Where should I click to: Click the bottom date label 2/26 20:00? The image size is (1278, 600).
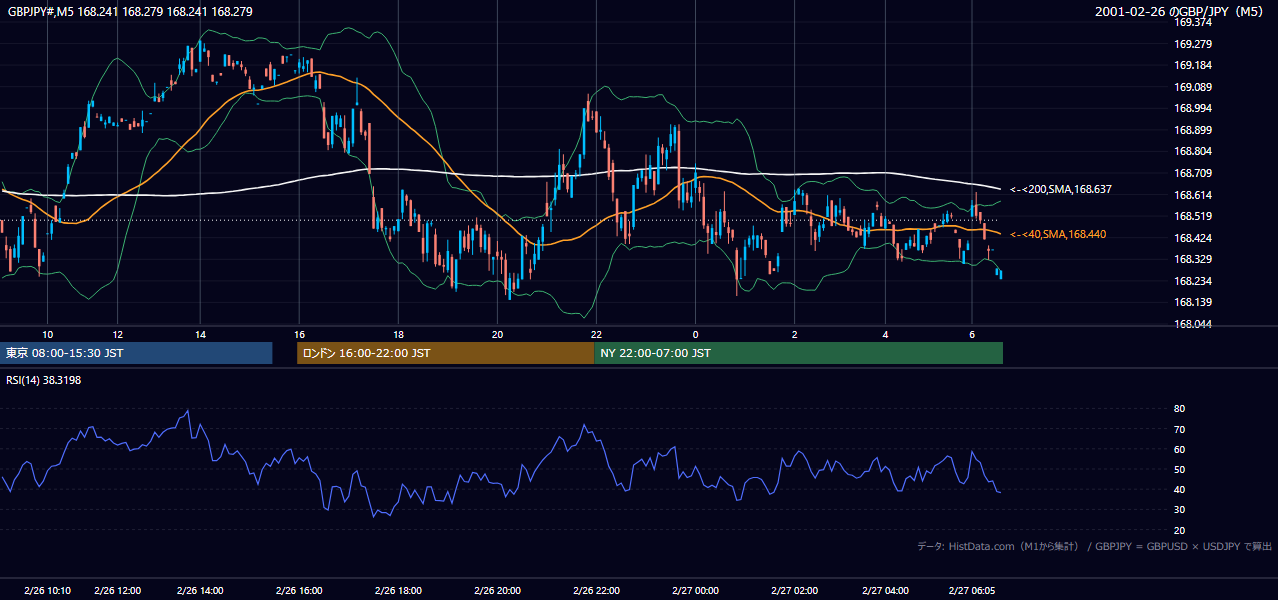(498, 590)
